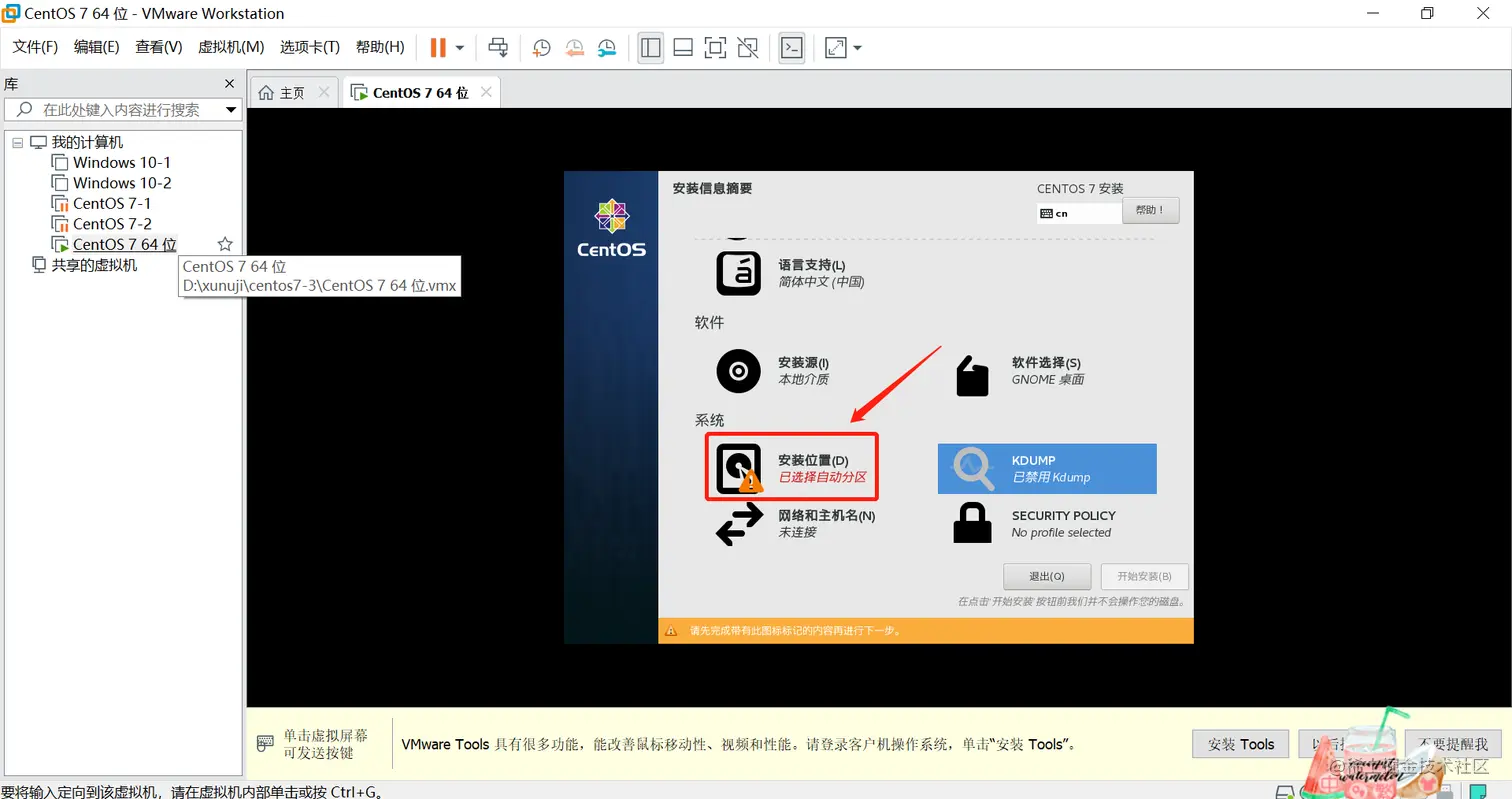This screenshot has height=799, width=1512.
Task: Close the 主页 tab
Action: pos(323,92)
